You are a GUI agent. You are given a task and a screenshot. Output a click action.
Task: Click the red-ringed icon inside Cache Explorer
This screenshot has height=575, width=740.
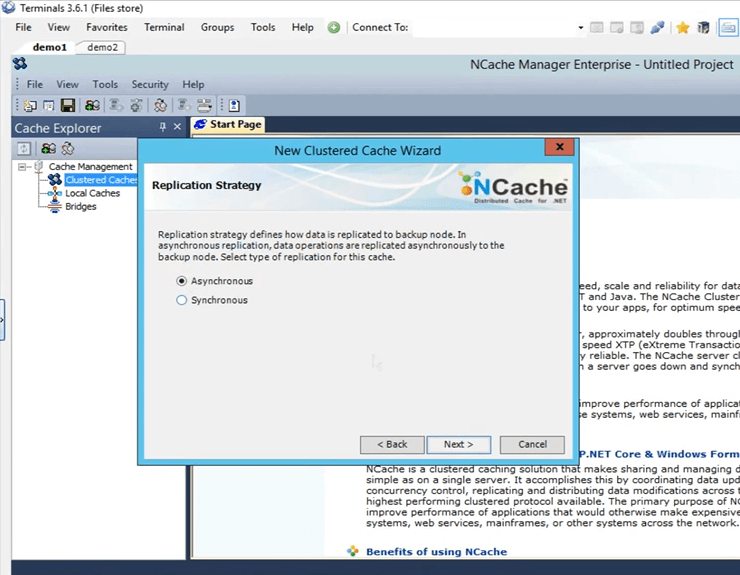pos(68,149)
